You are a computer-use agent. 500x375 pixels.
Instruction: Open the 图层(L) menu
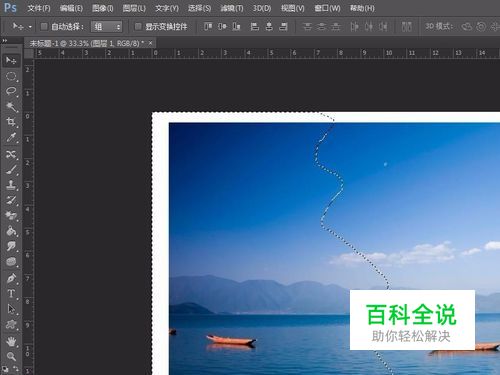[x=134, y=8]
